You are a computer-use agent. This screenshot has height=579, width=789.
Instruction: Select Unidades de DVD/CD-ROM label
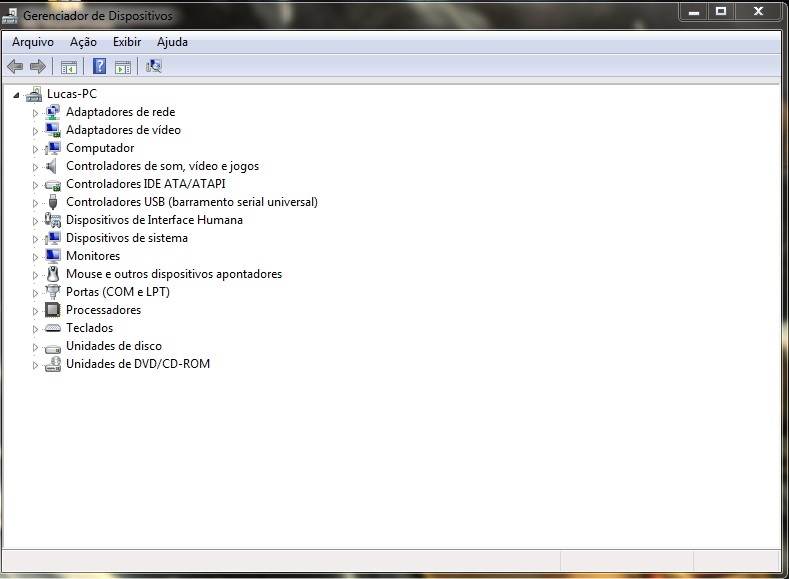click(x=138, y=364)
